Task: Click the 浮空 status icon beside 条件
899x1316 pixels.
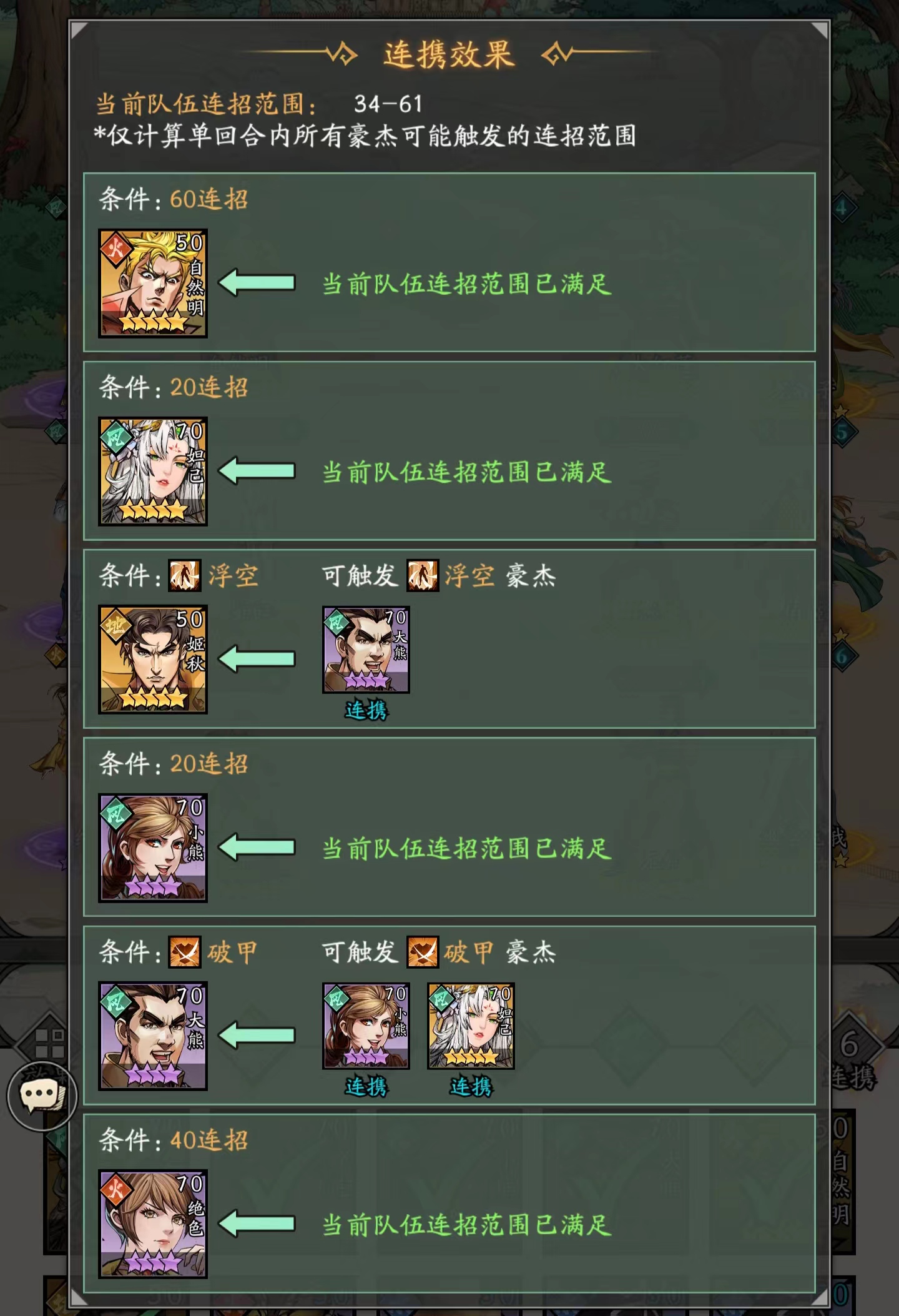Action: [185, 575]
